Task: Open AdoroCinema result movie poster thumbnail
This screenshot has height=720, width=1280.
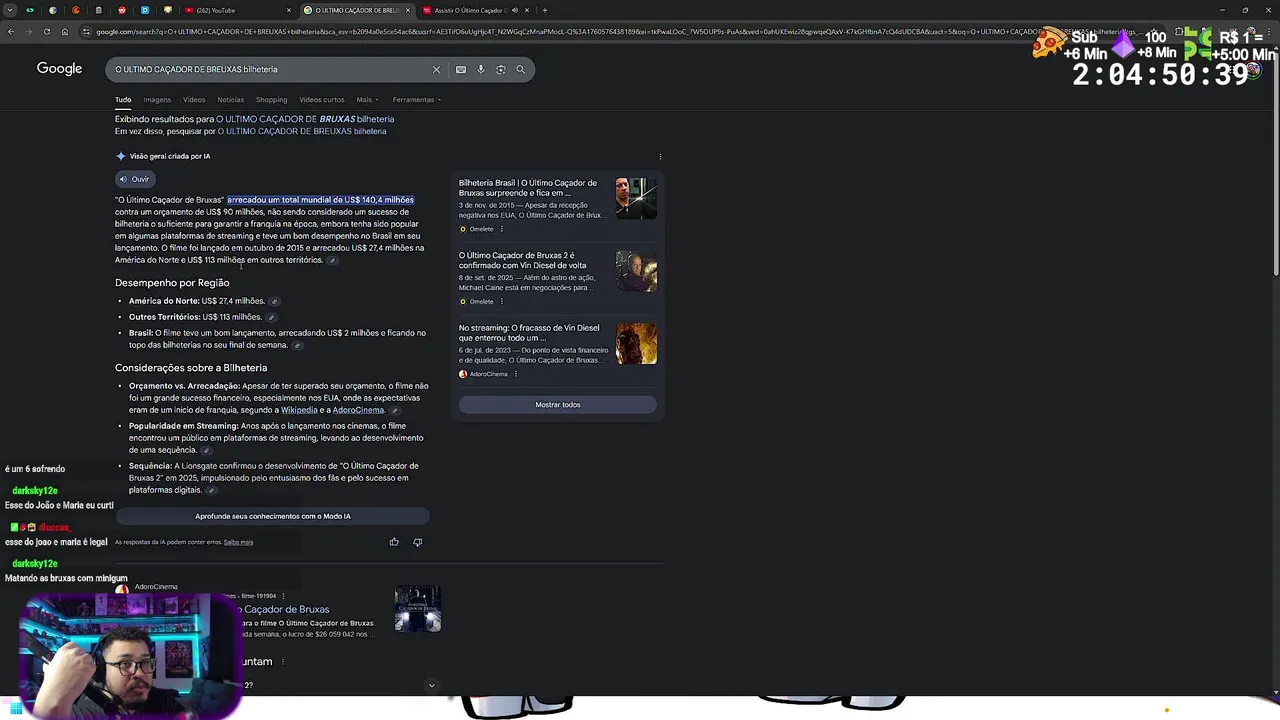Action: (418, 609)
